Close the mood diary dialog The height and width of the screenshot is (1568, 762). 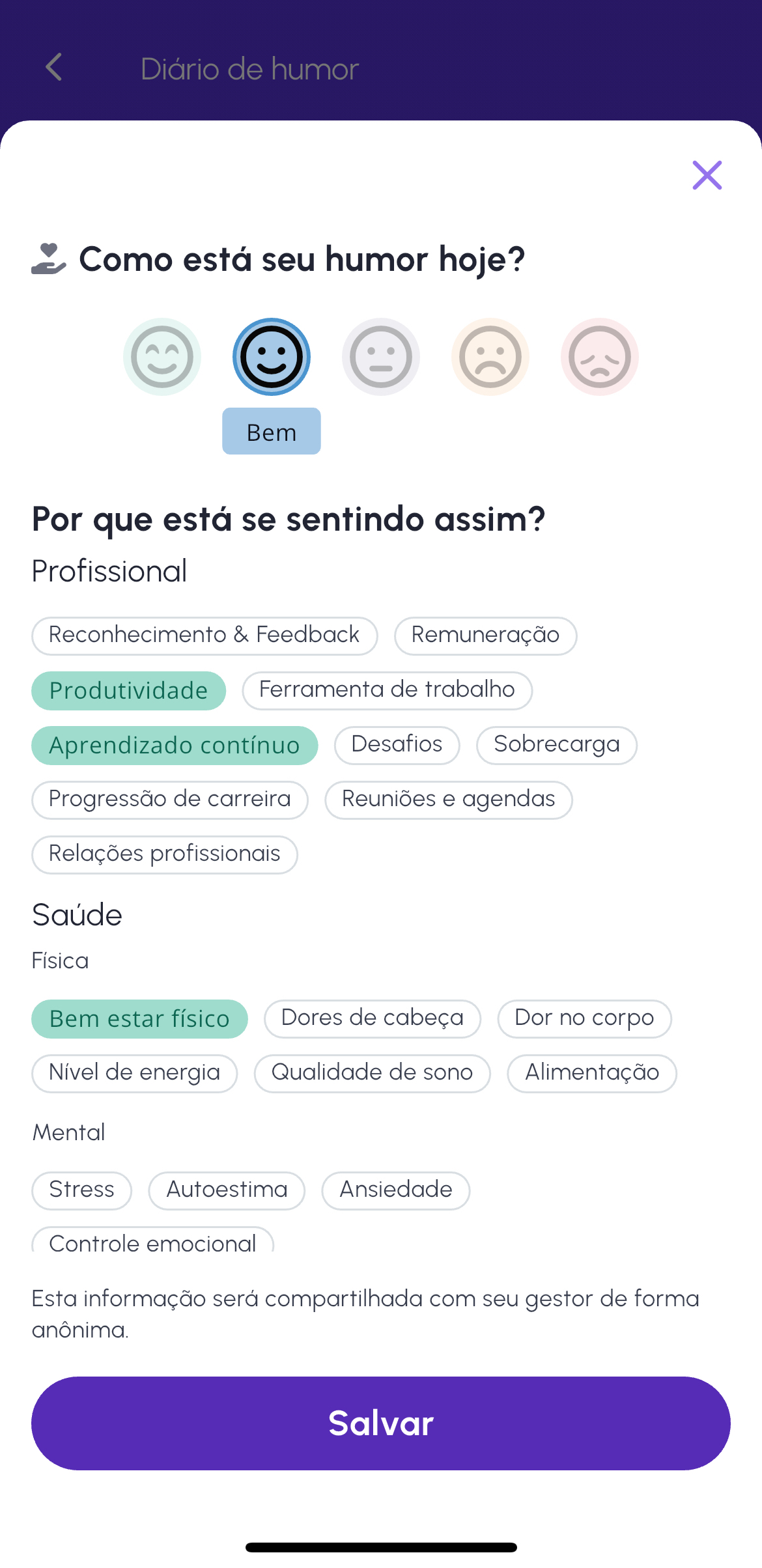click(707, 175)
